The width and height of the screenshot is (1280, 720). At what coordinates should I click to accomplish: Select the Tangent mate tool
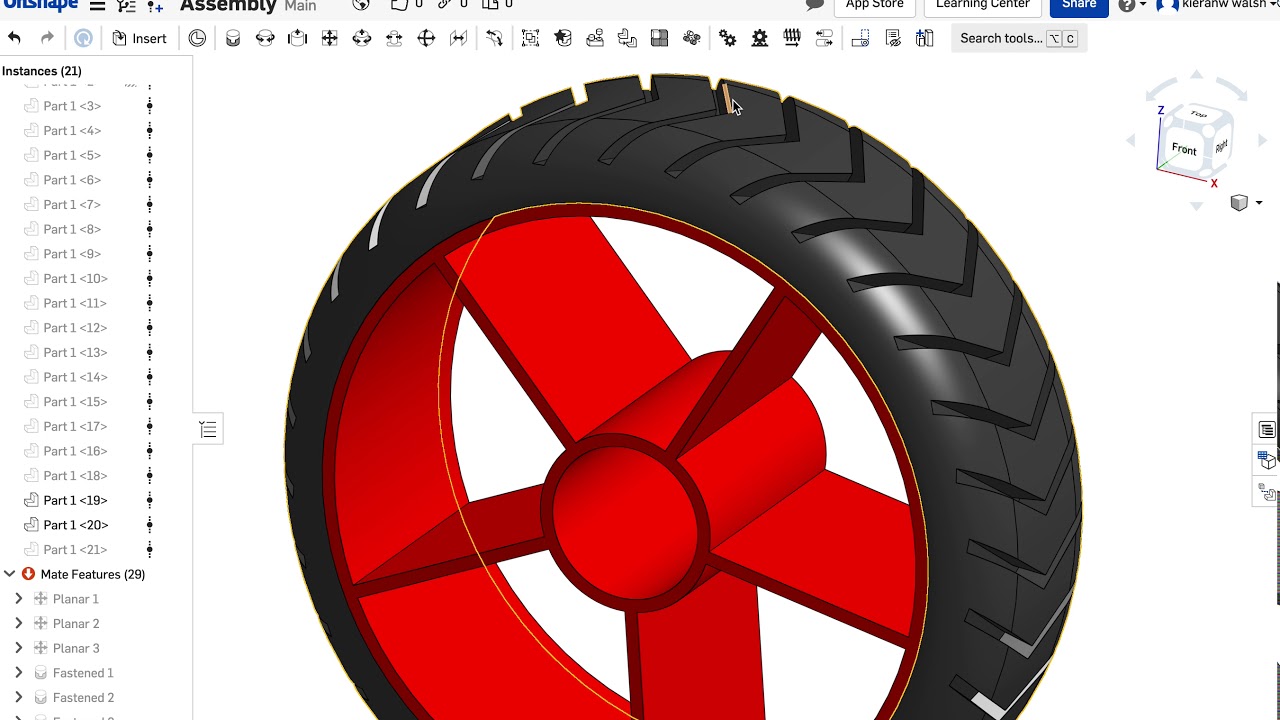[x=494, y=38]
